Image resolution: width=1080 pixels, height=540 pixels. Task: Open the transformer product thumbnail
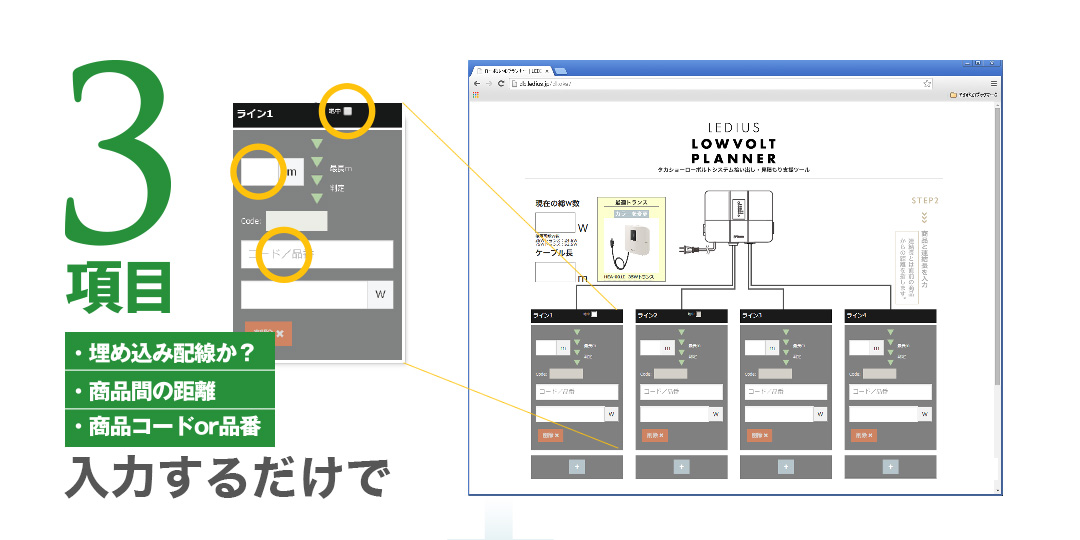631,247
